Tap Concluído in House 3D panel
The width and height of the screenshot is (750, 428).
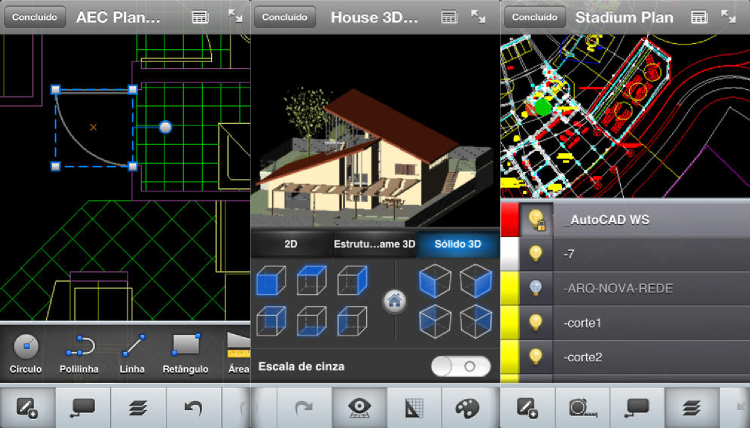click(285, 17)
